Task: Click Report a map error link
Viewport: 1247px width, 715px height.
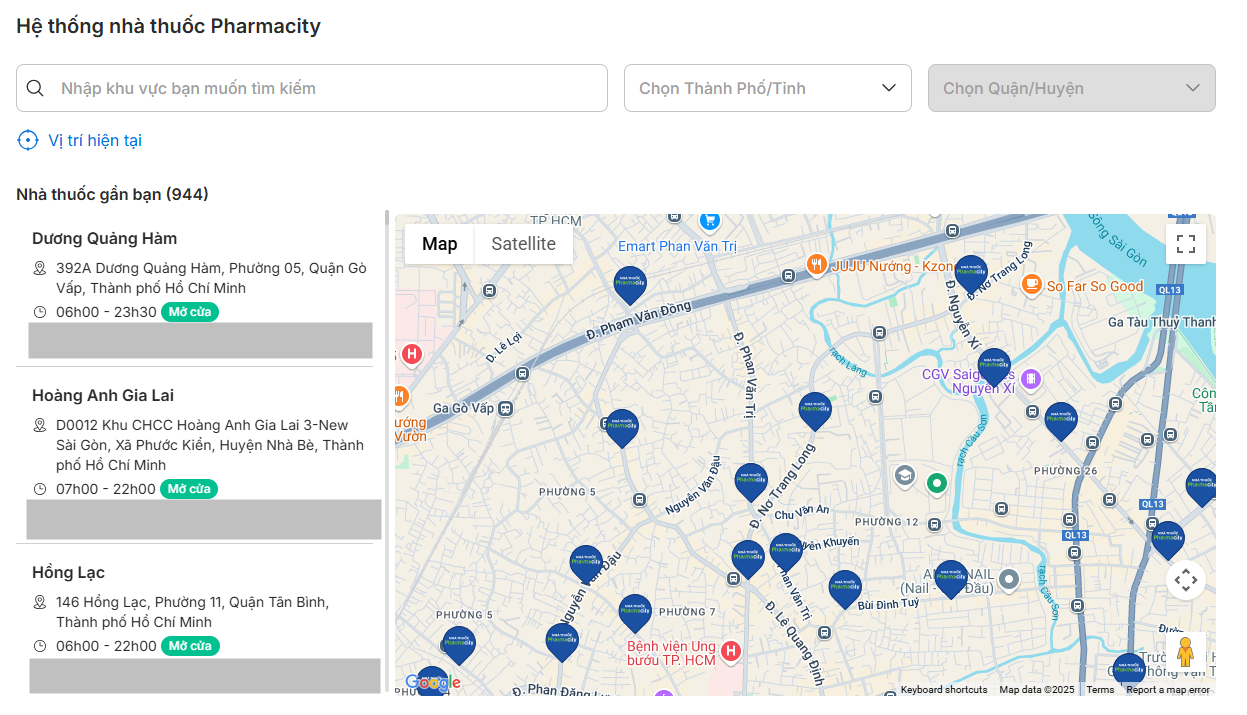Action: (1167, 690)
